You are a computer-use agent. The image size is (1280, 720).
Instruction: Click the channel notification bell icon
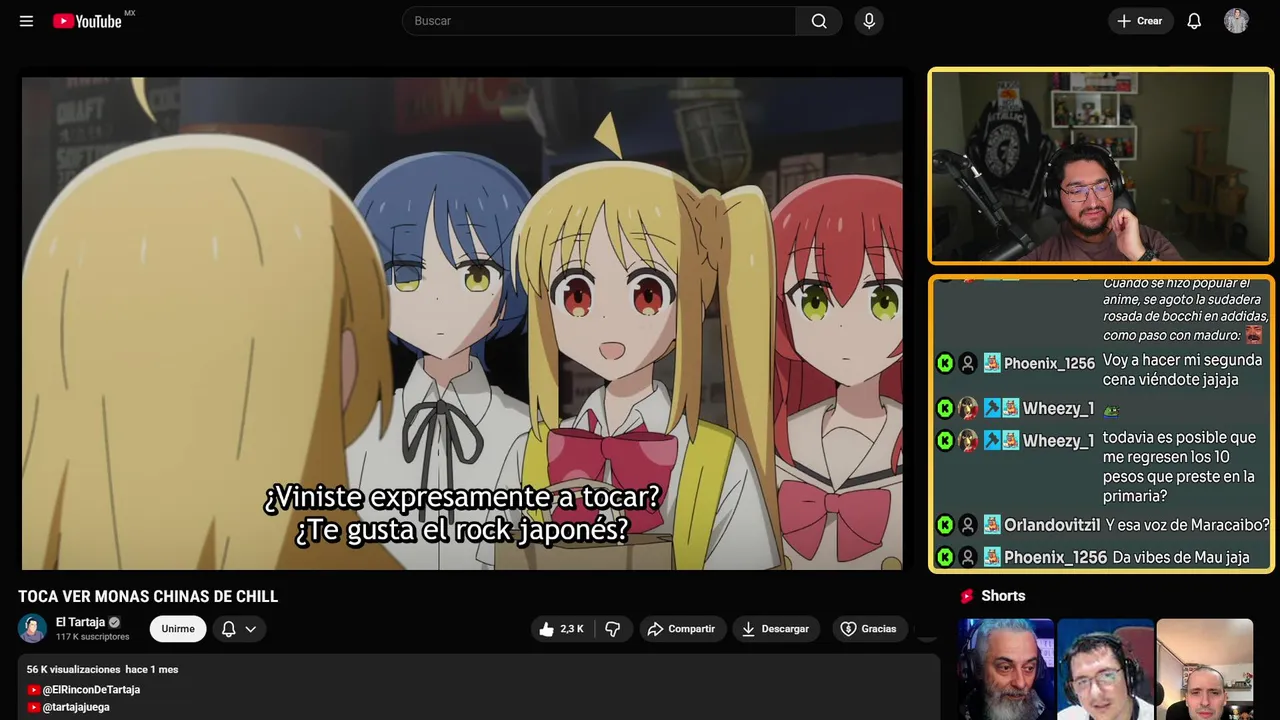(x=228, y=629)
